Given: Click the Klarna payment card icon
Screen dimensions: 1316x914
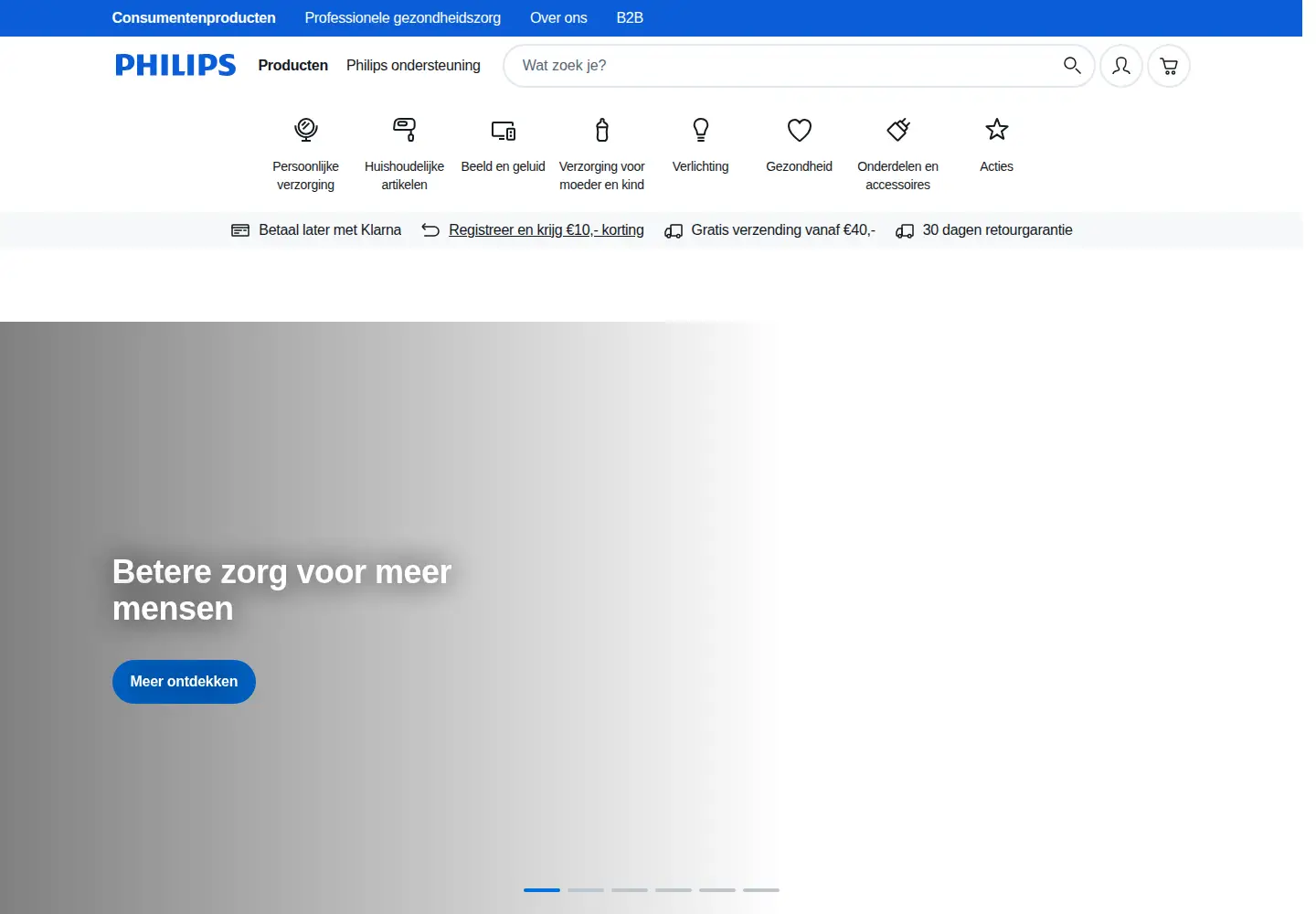Looking at the screenshot, I should 240,230.
